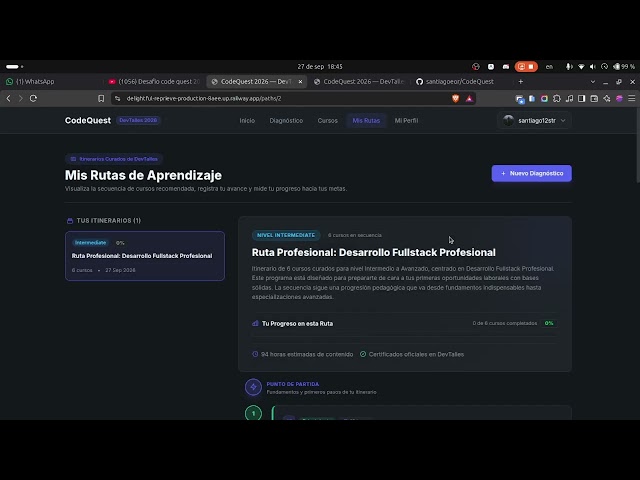Click the Tus Itinerarios calendar icon
Screen dimensions: 640x480
70,220
